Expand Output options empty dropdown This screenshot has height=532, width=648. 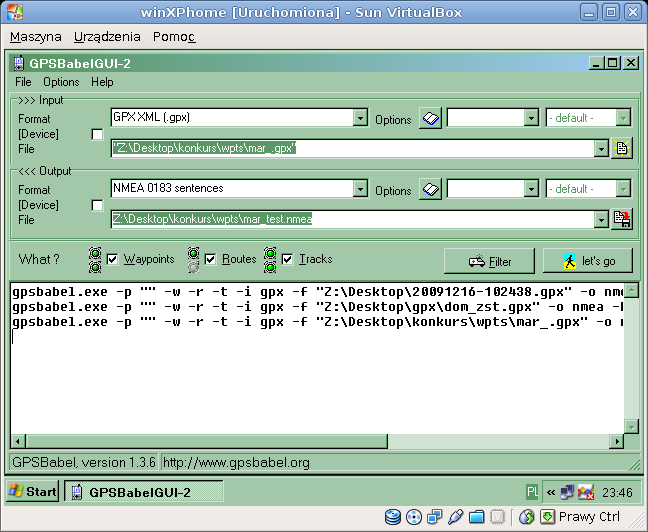[531, 189]
